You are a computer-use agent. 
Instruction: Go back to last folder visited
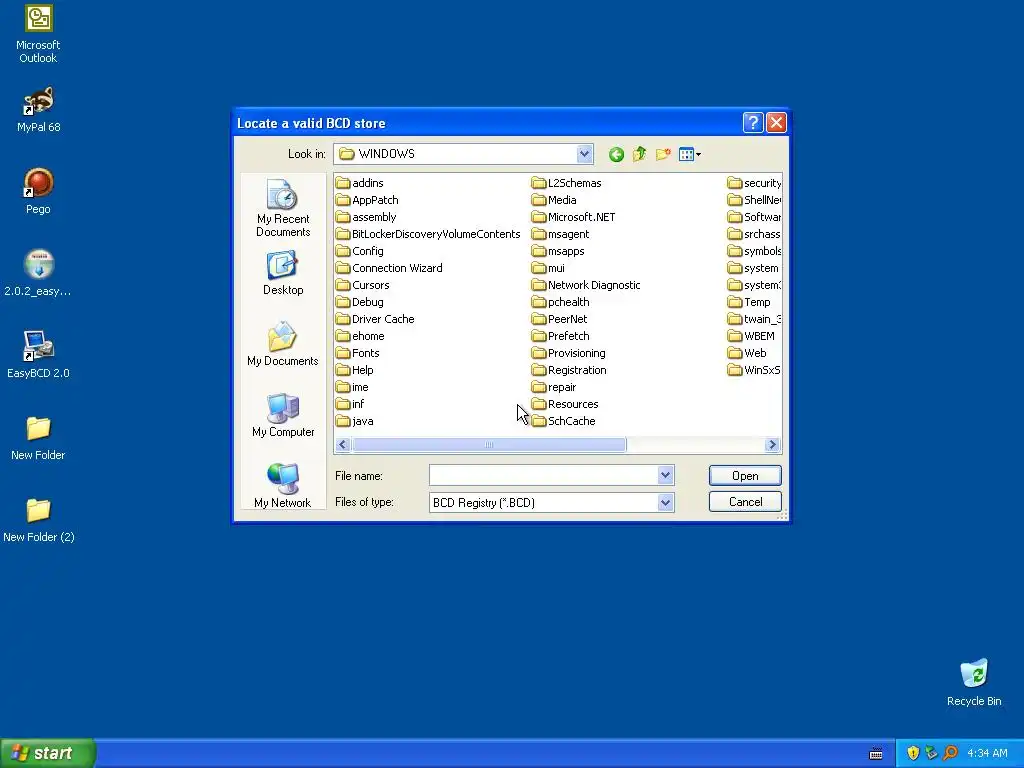(x=616, y=155)
